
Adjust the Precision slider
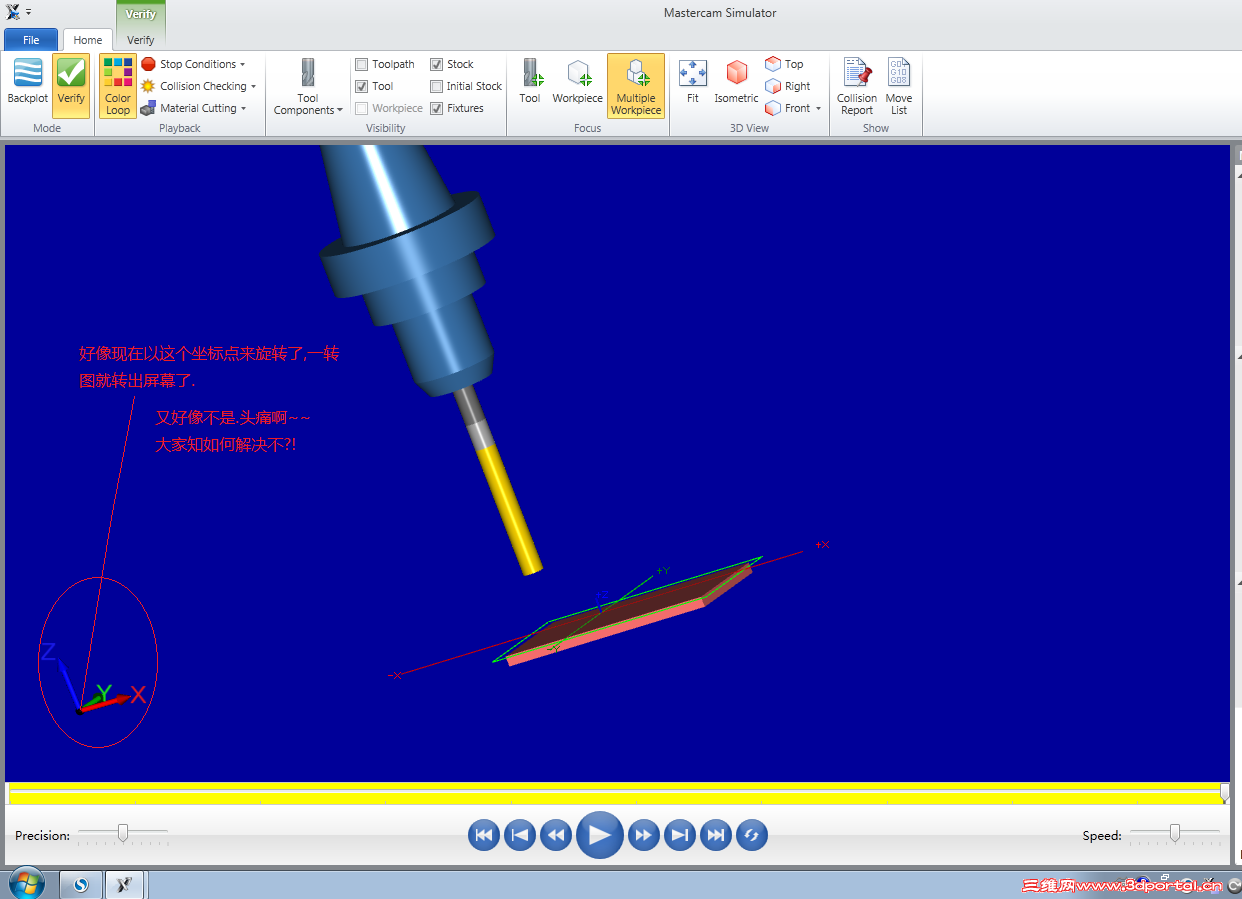[x=123, y=832]
